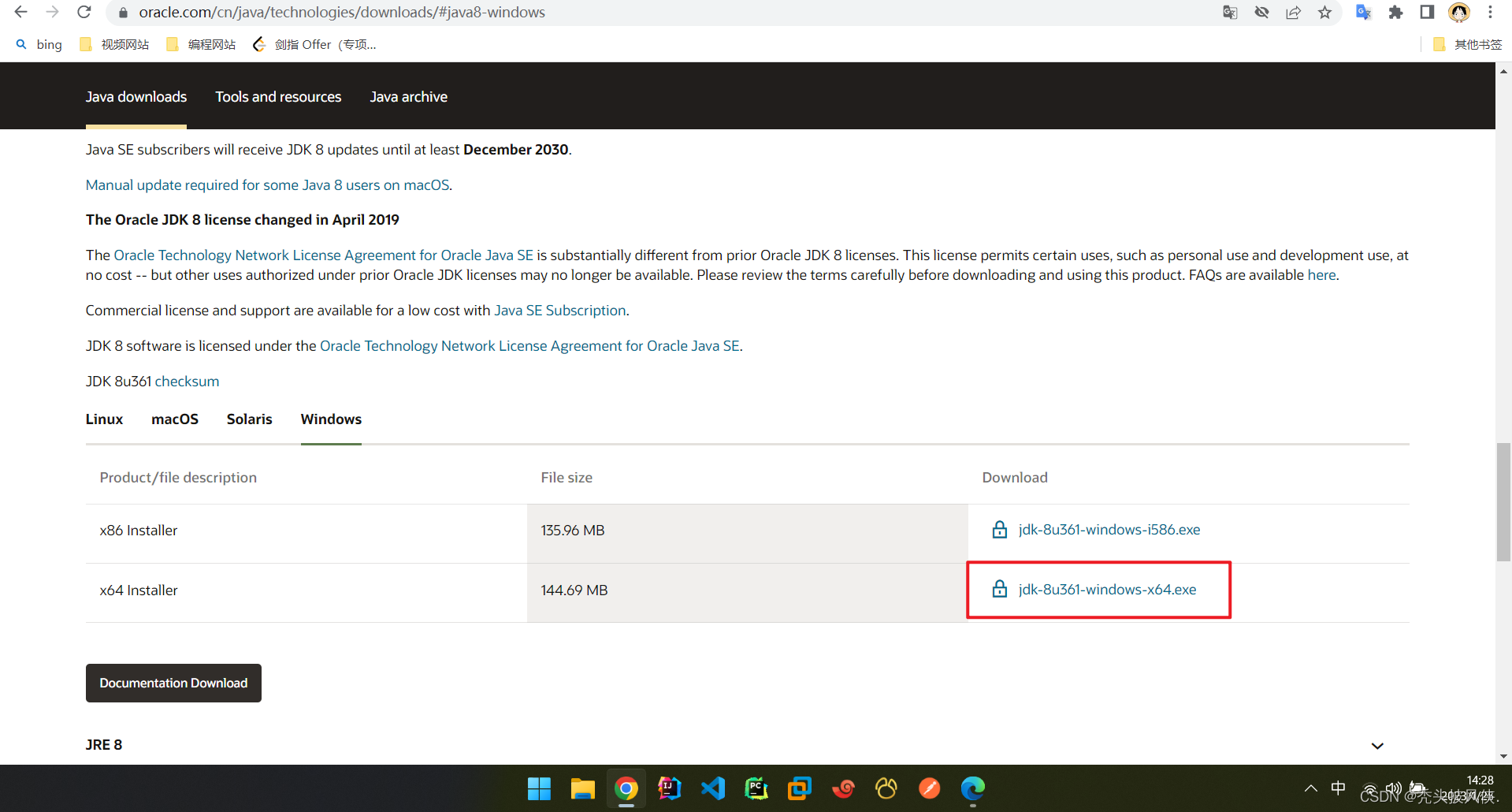
Task: Open the Chrome three-dot menu
Action: tap(1490, 12)
